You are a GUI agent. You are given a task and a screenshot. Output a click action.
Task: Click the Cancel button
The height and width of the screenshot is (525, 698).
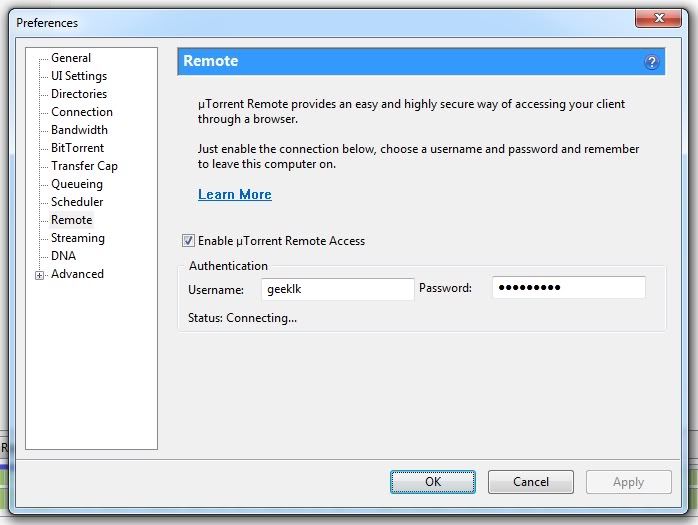coord(531,482)
